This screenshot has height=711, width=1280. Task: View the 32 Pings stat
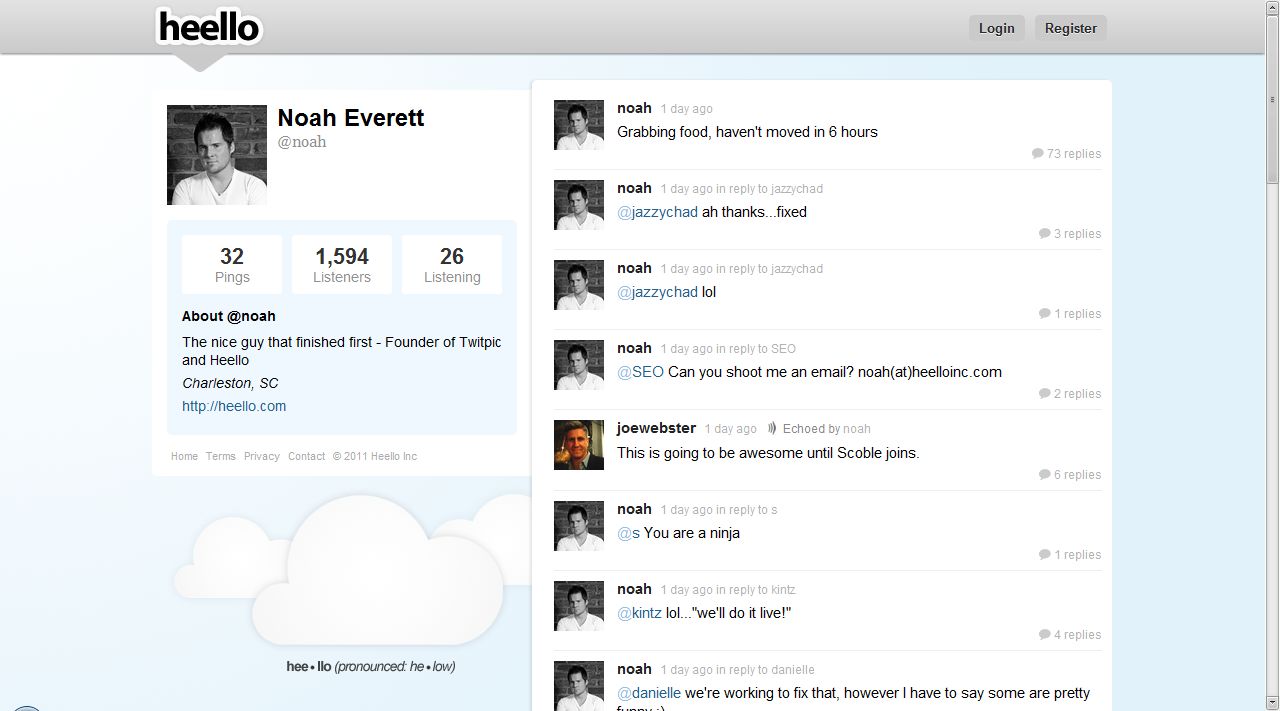pos(232,265)
